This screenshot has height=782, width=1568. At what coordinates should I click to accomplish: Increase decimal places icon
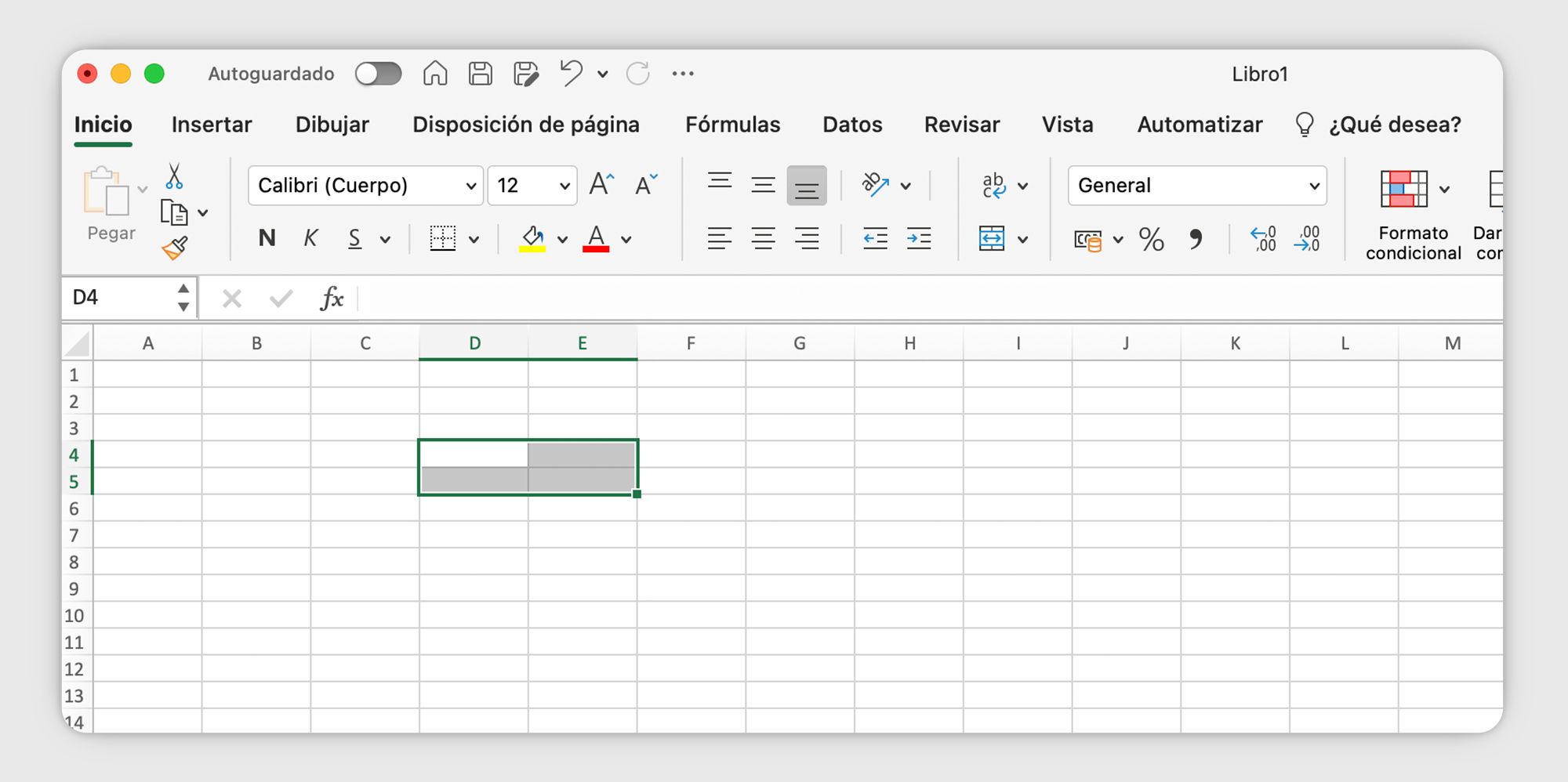(1262, 240)
